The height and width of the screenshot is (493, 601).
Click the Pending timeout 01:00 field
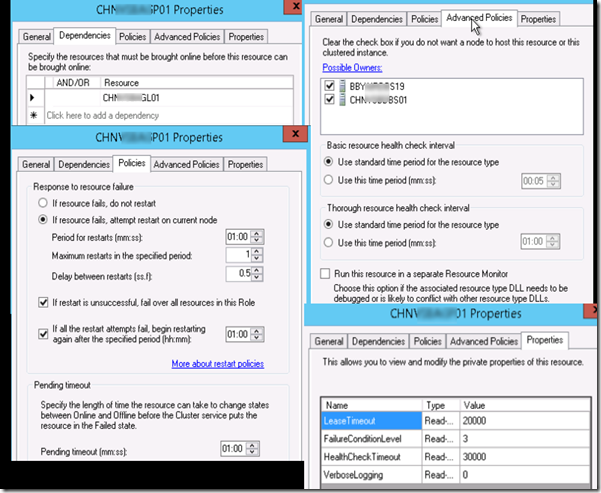(234, 449)
